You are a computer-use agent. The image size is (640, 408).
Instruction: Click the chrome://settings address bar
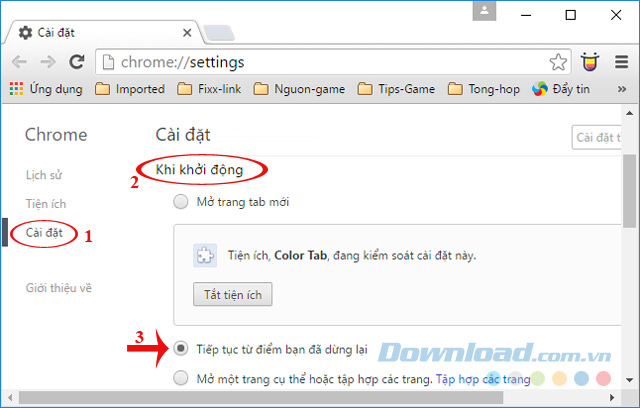333,62
